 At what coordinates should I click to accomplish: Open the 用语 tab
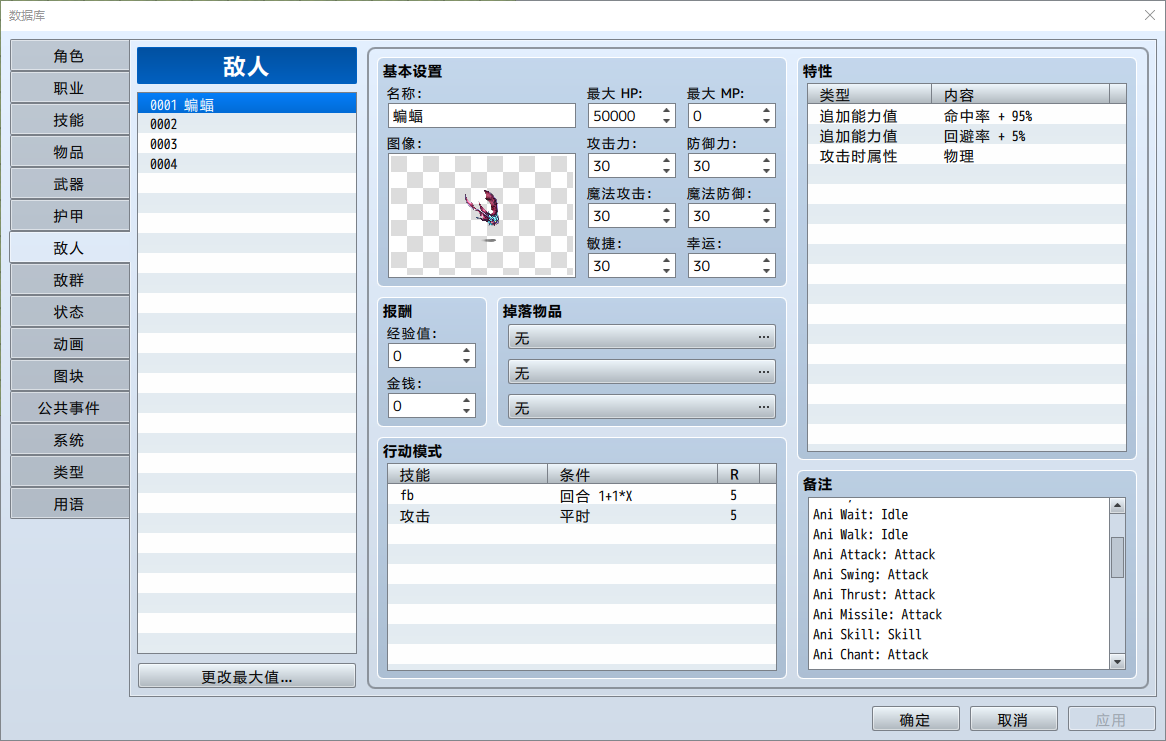69,504
